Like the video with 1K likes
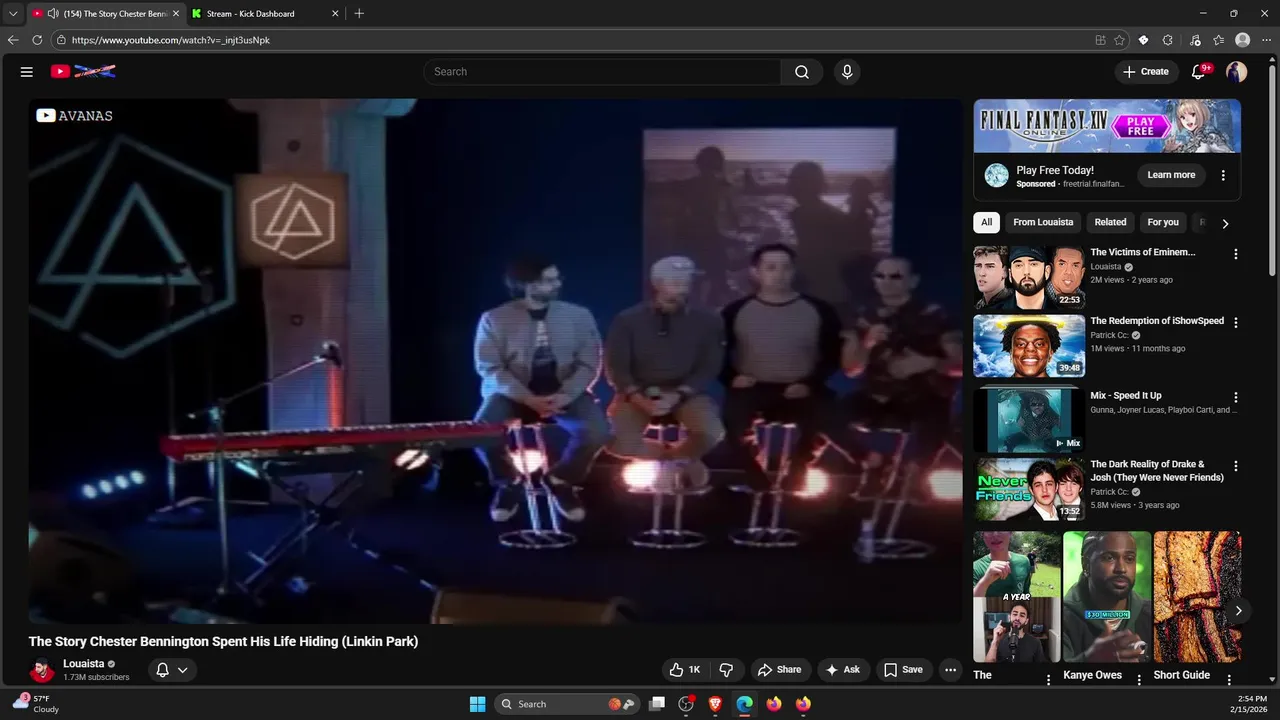Viewport: 1280px width, 720px height. (685, 670)
